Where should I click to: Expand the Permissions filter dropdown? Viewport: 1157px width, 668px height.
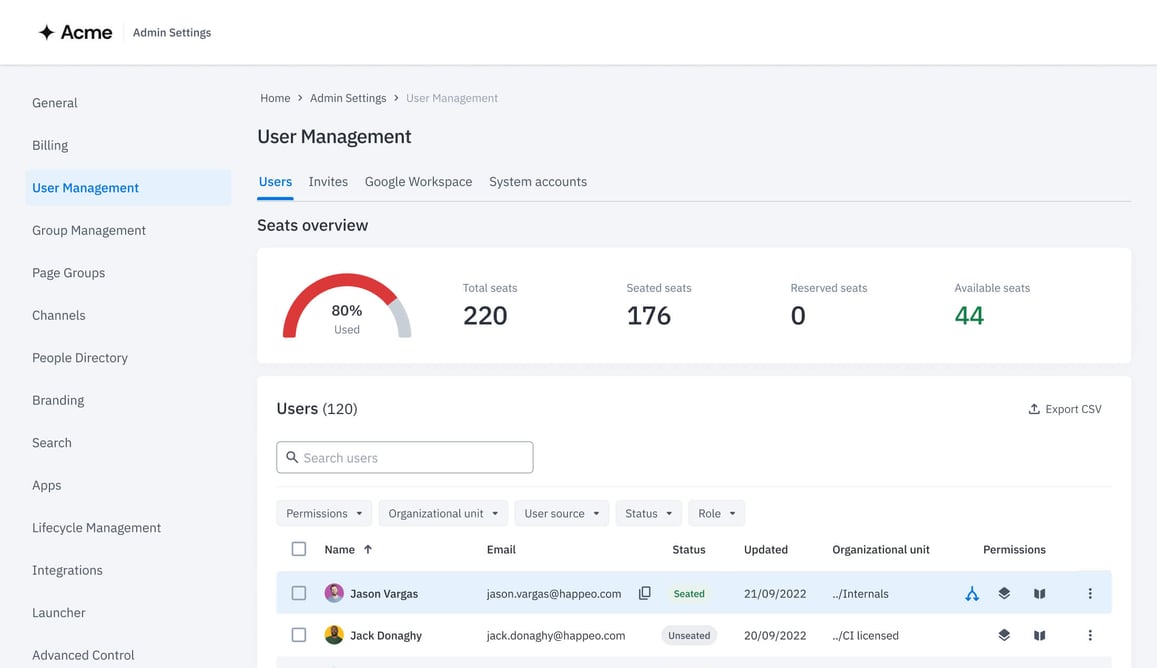pyautogui.click(x=324, y=513)
